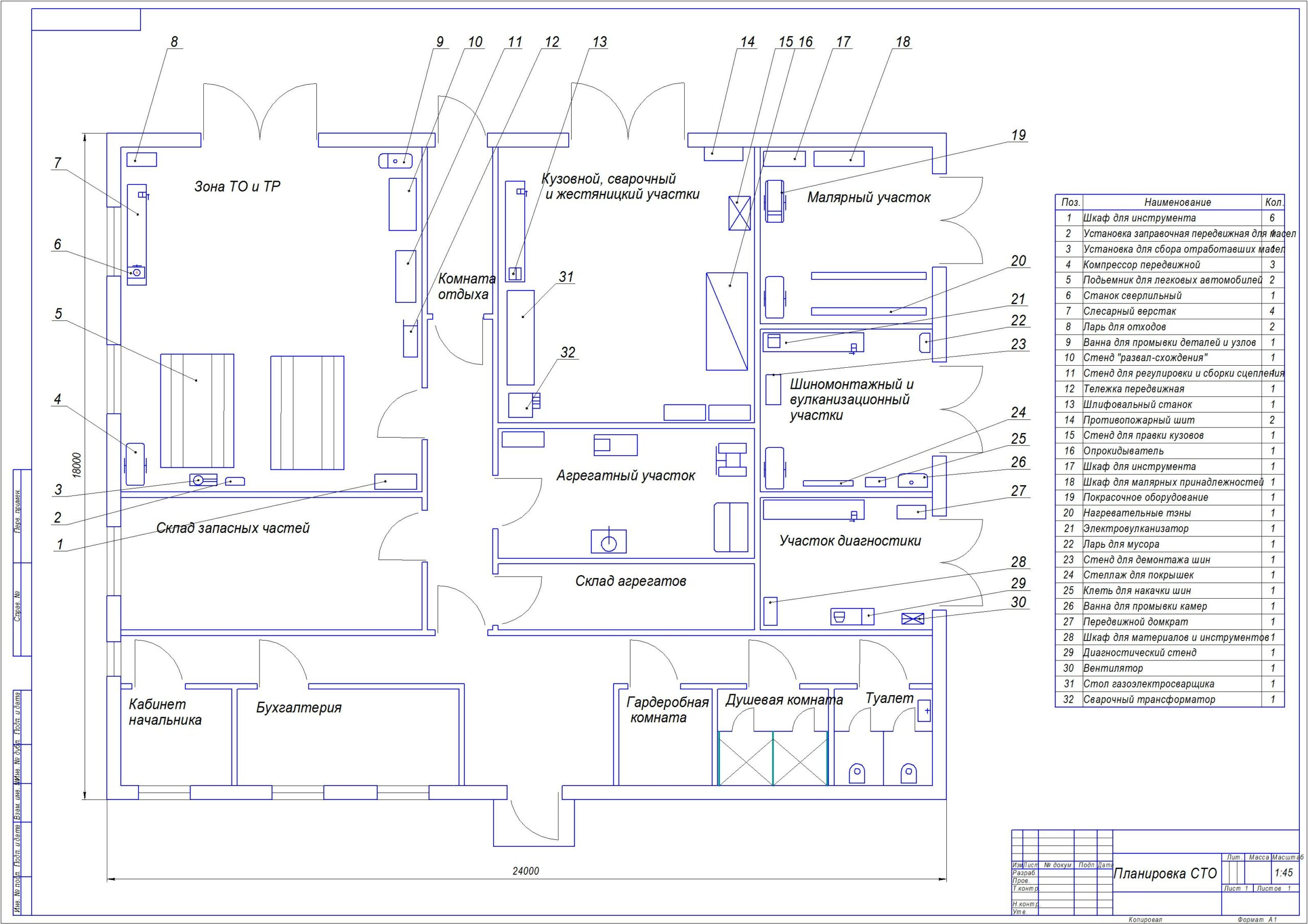Select the 24000 width dimension text
Image resolution: width=1308 pixels, height=924 pixels.
point(525,871)
